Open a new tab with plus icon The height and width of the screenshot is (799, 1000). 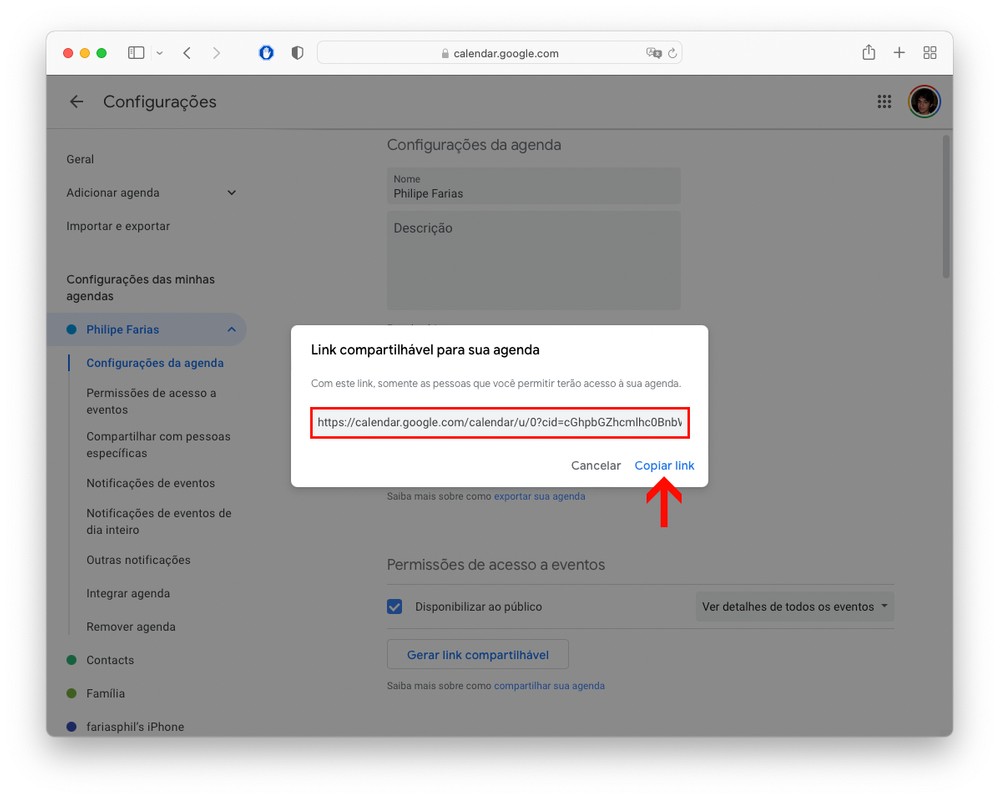click(899, 52)
